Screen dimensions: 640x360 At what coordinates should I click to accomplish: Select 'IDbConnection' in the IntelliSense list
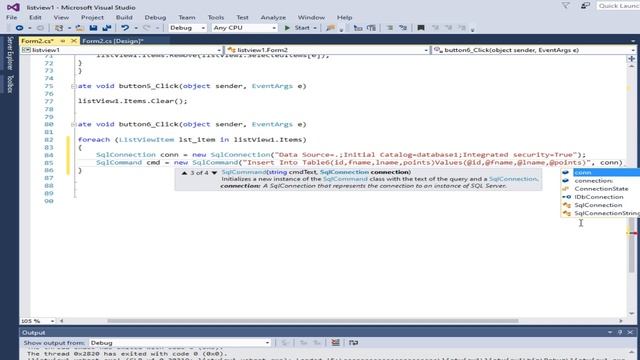coord(600,197)
